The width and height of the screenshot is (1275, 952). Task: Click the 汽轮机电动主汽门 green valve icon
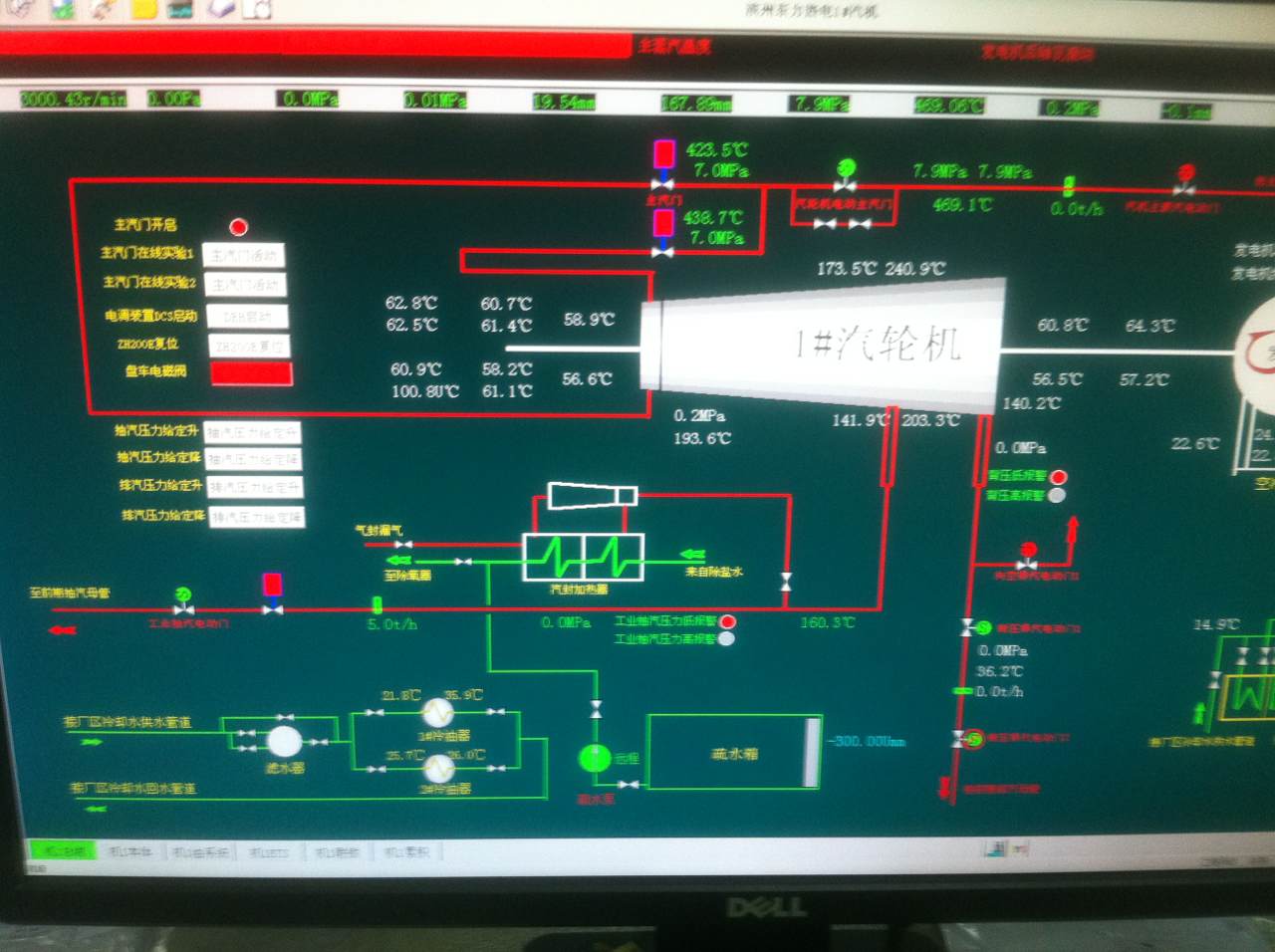[x=845, y=173]
